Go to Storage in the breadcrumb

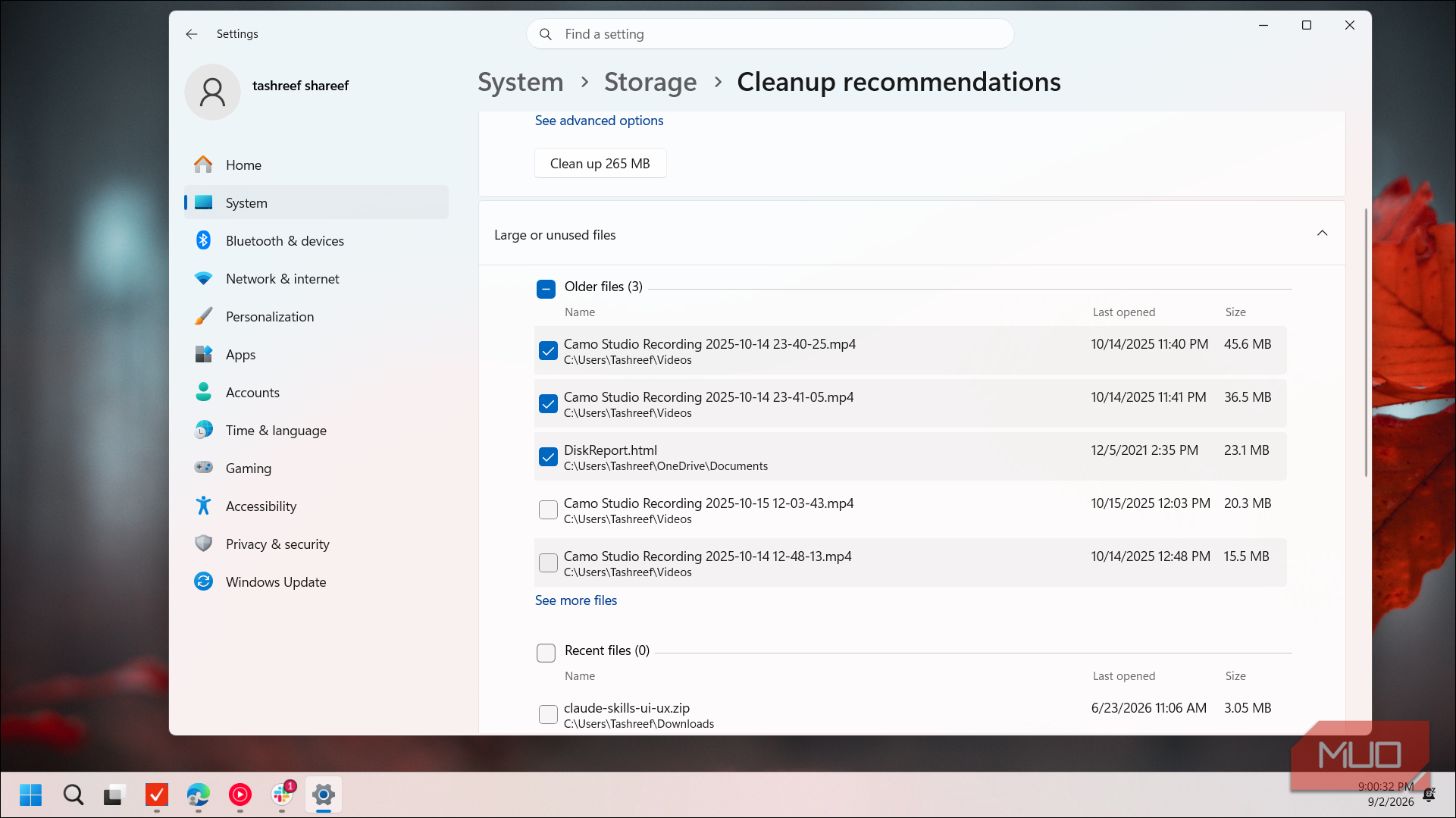tap(650, 82)
